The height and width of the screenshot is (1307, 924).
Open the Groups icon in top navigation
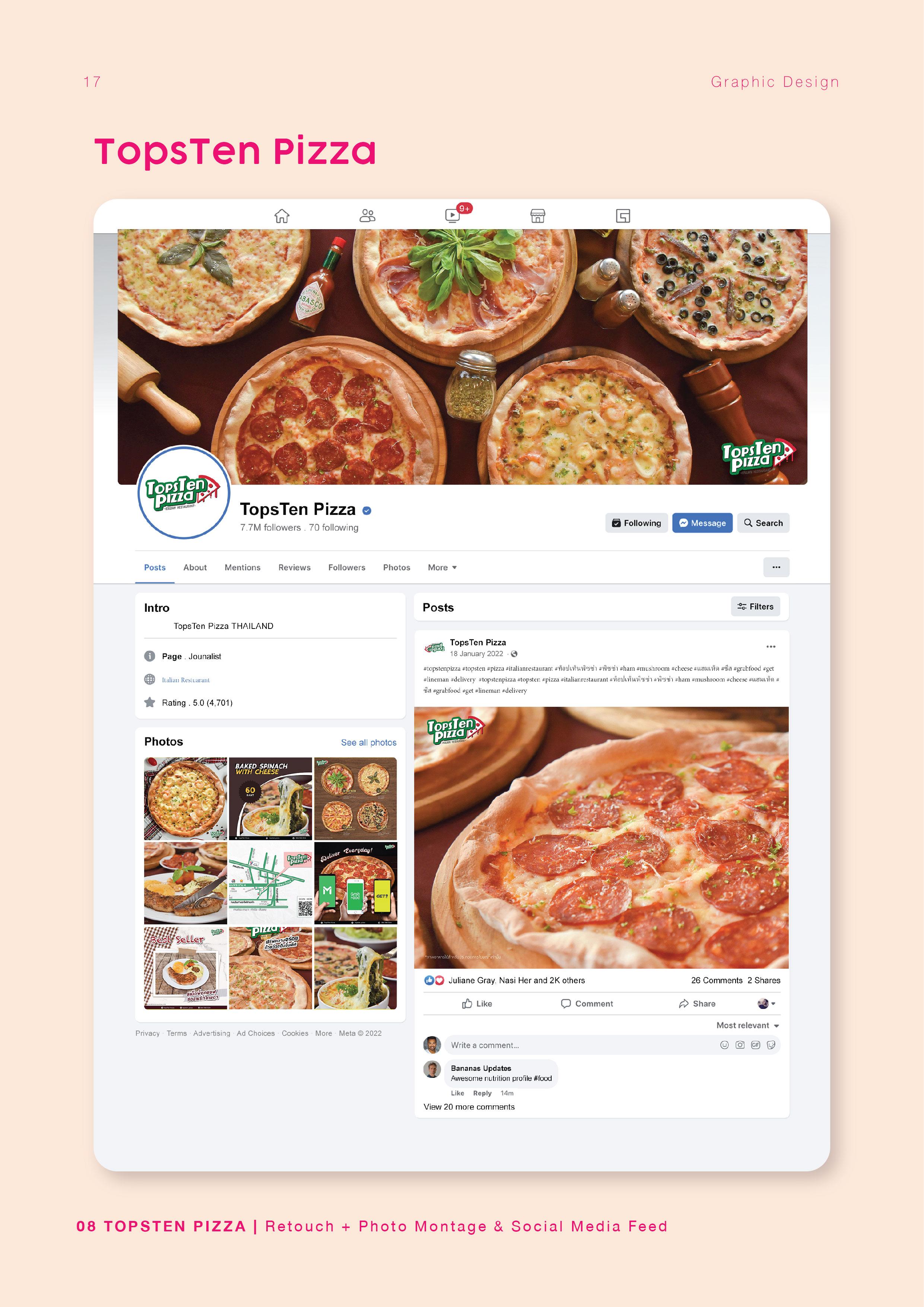pyautogui.click(x=623, y=216)
